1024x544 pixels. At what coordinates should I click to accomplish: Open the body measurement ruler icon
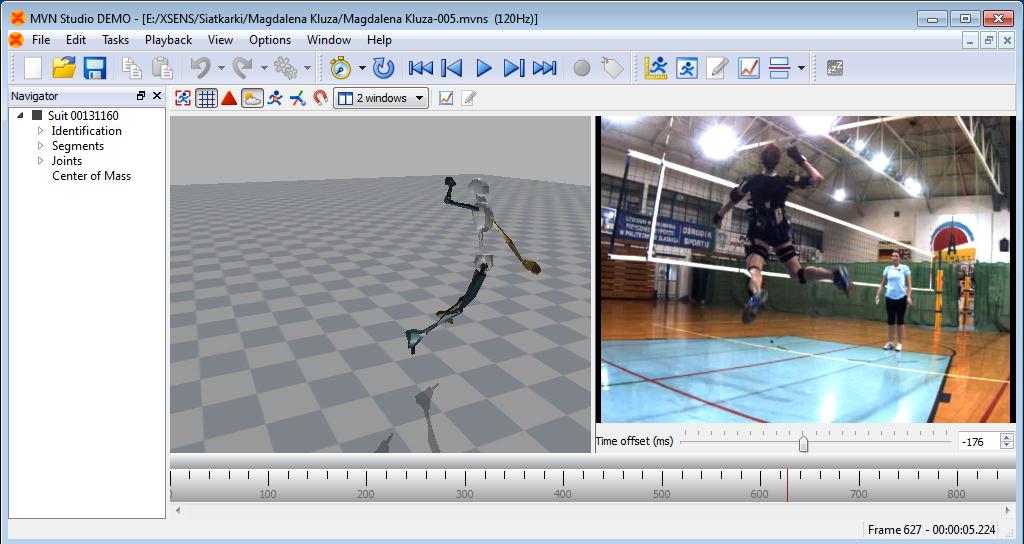tap(656, 67)
